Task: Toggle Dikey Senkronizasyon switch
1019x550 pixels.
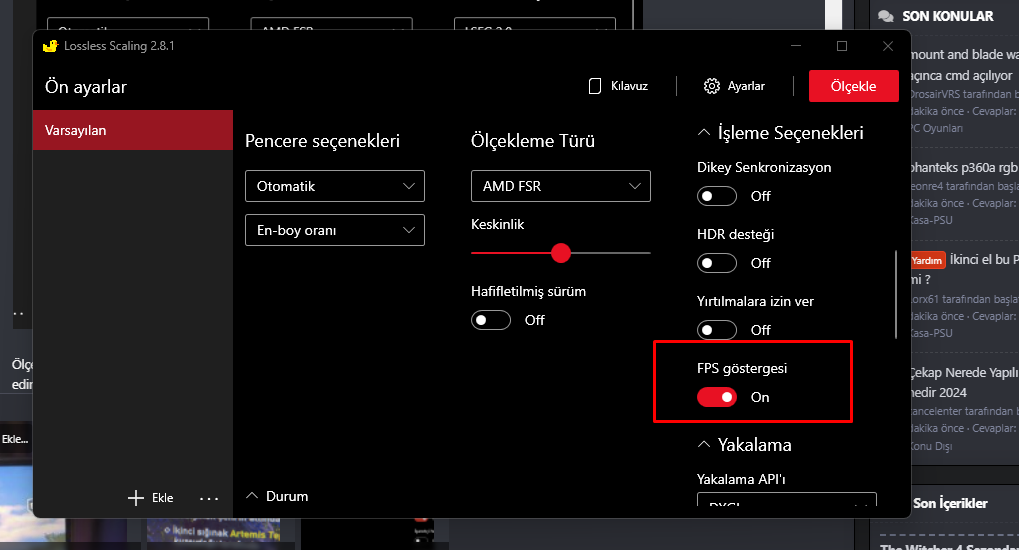Action: tap(717, 196)
